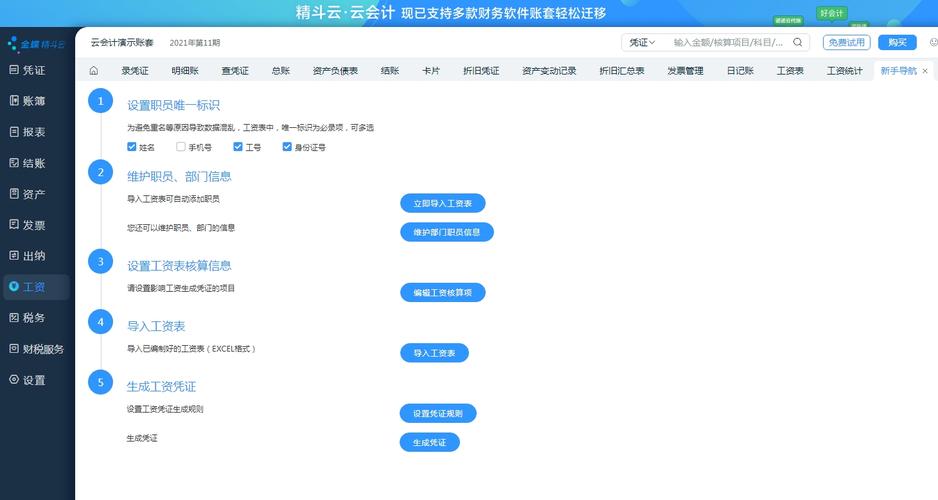The width and height of the screenshot is (938, 500).
Task: Switch to the 资产负债表 tab
Action: (x=335, y=71)
